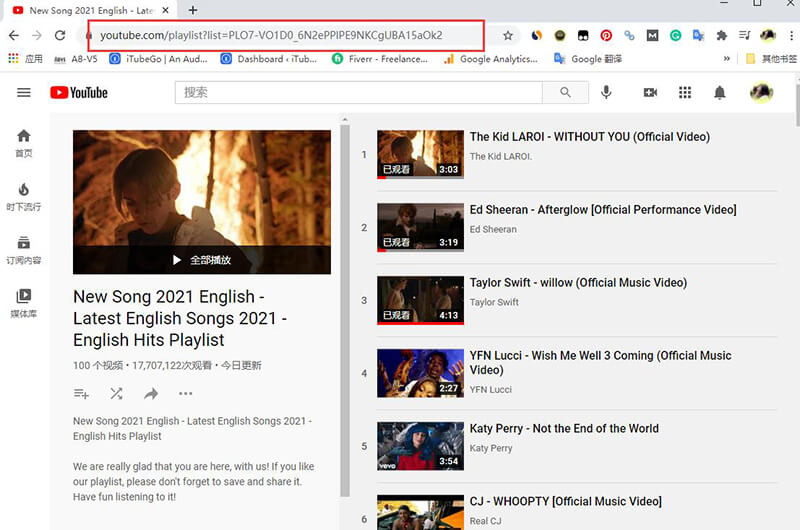The width and height of the screenshot is (800, 530).
Task: Open Katy Perry video thumbnail
Action: click(x=420, y=446)
